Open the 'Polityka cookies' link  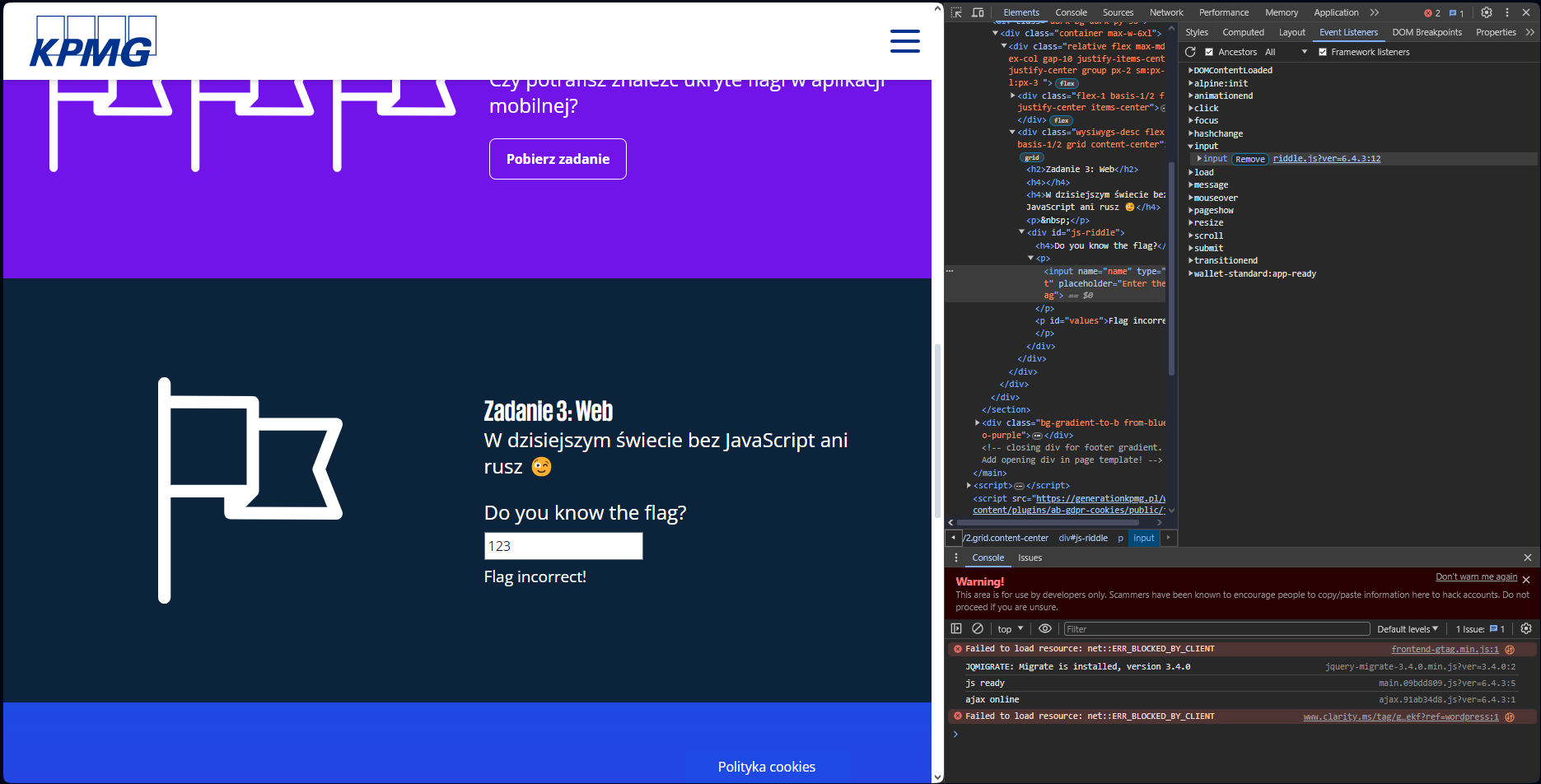click(766, 767)
